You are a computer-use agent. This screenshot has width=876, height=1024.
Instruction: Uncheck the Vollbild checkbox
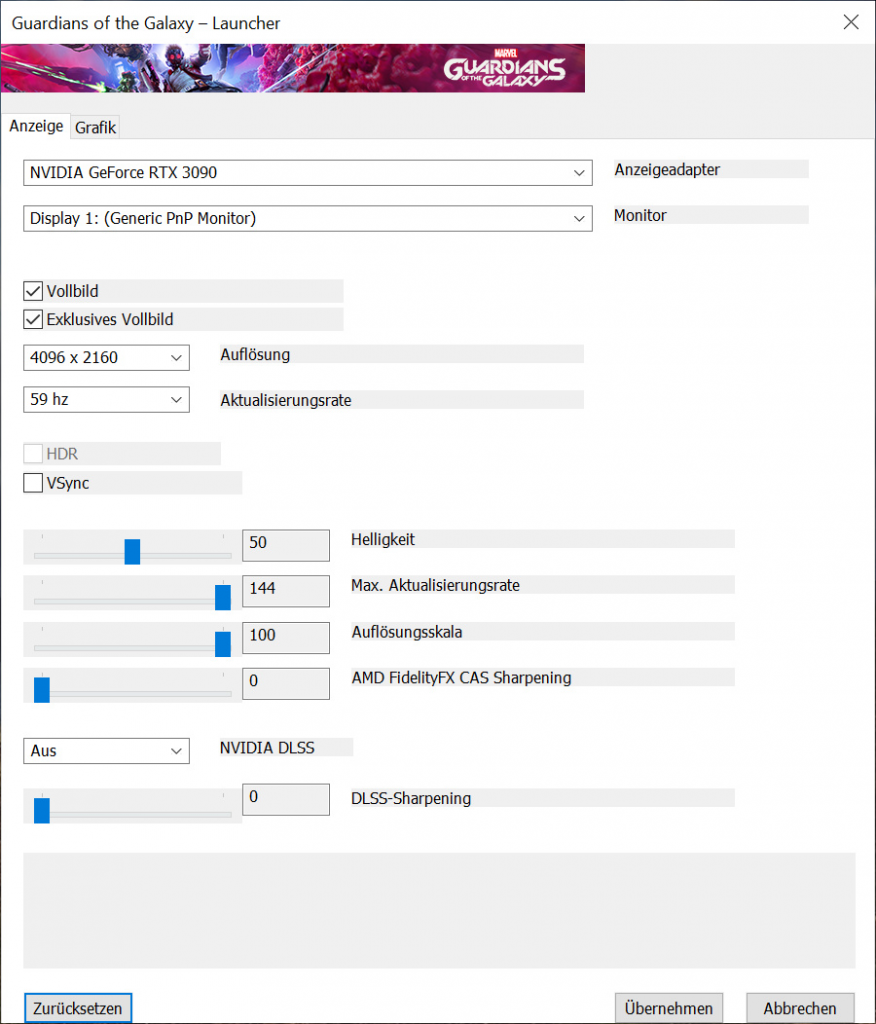coord(33,291)
